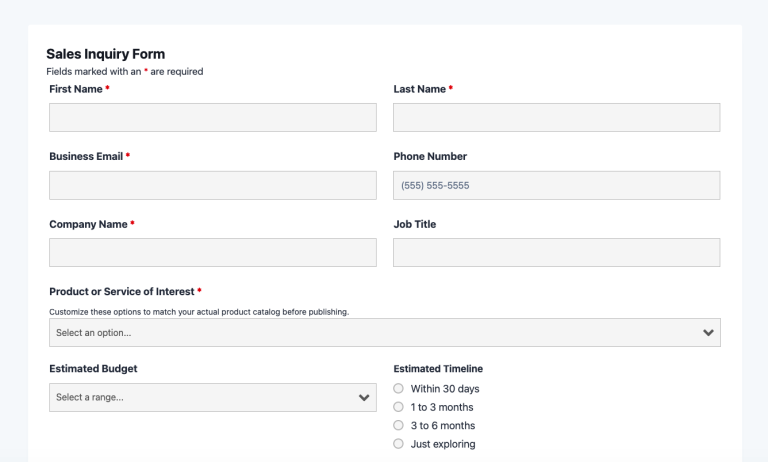Choose the '3 to 6 months' timeline option
The width and height of the screenshot is (768, 462).
[x=398, y=425]
